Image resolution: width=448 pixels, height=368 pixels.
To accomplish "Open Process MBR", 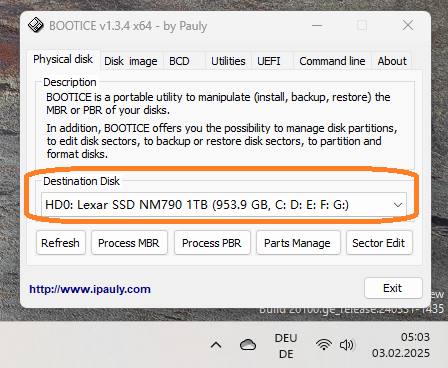I will tap(129, 243).
